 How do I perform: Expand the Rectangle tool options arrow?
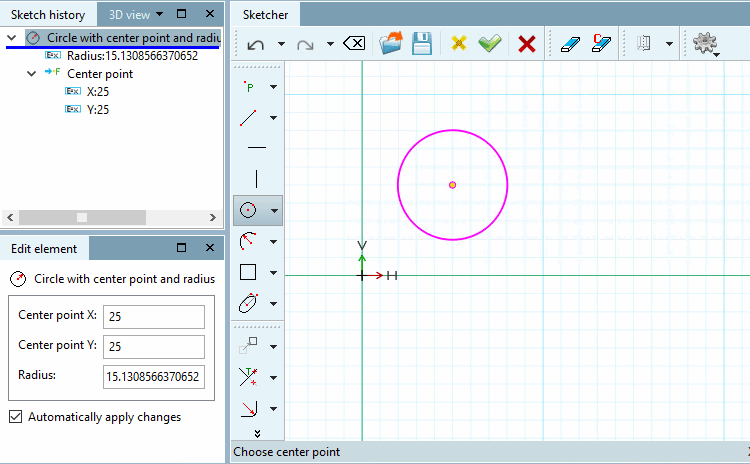tap(274, 273)
